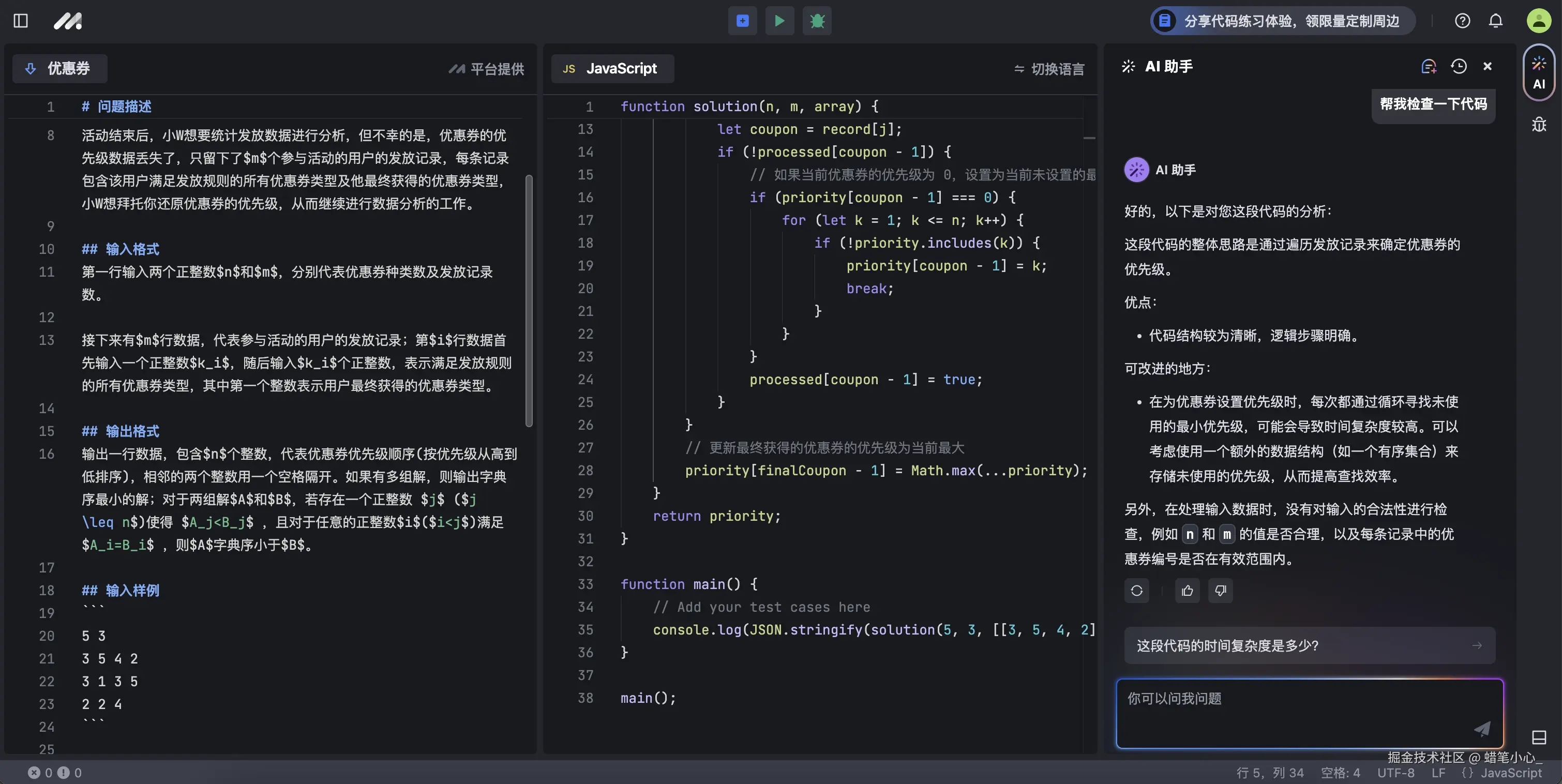Click the blue Submit icon in top toolbar
Viewport: 1562px width, 784px height.
pos(742,21)
